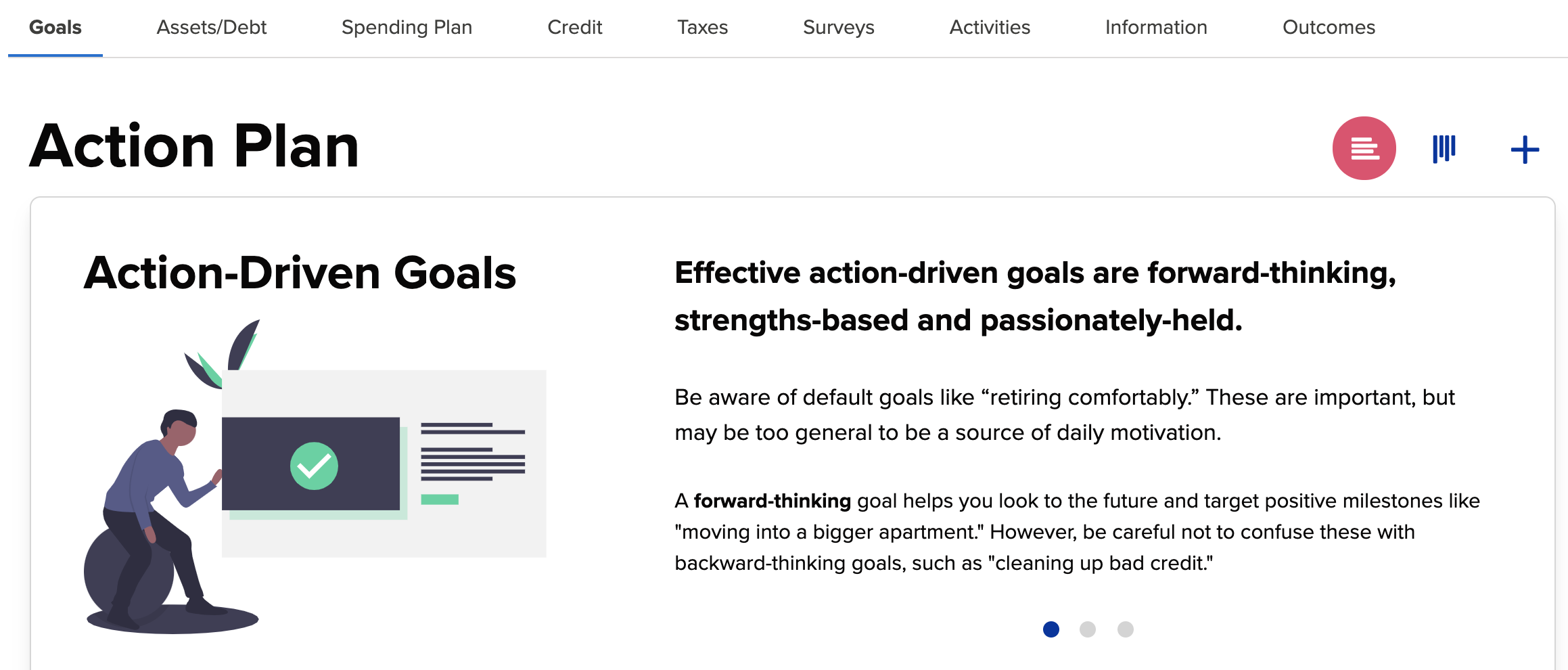The image size is (1568, 670).
Task: Click the bold forward-thinking text
Action: coord(773,501)
